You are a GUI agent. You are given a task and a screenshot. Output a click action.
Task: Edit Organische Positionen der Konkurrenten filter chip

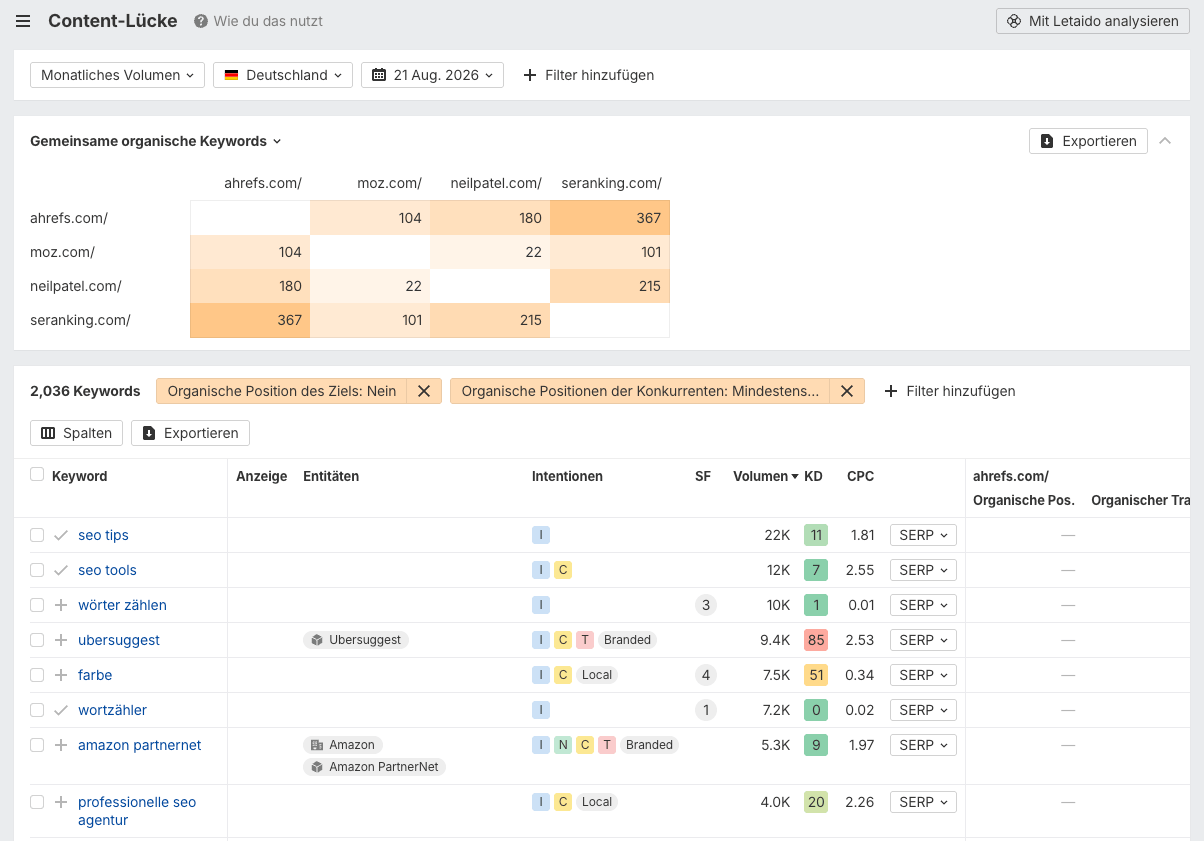pos(640,391)
